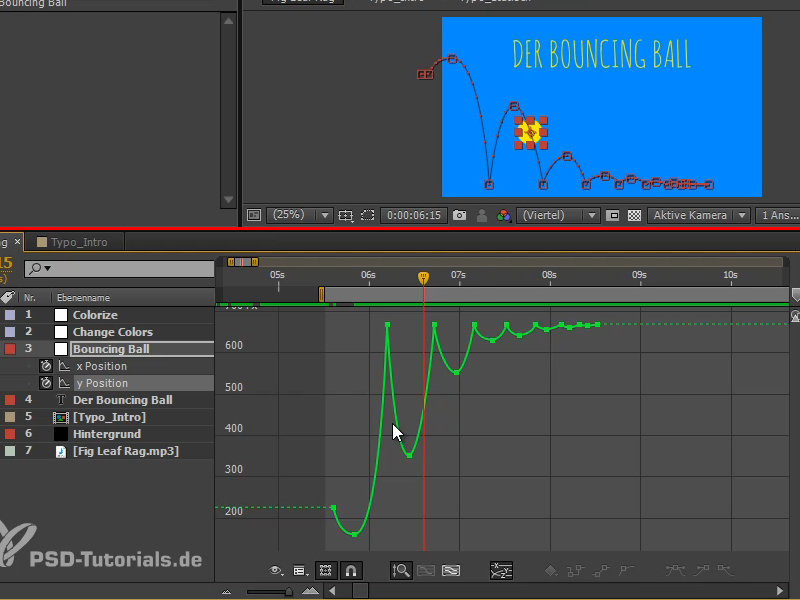Click the current time indicator on the ruler

[423, 277]
